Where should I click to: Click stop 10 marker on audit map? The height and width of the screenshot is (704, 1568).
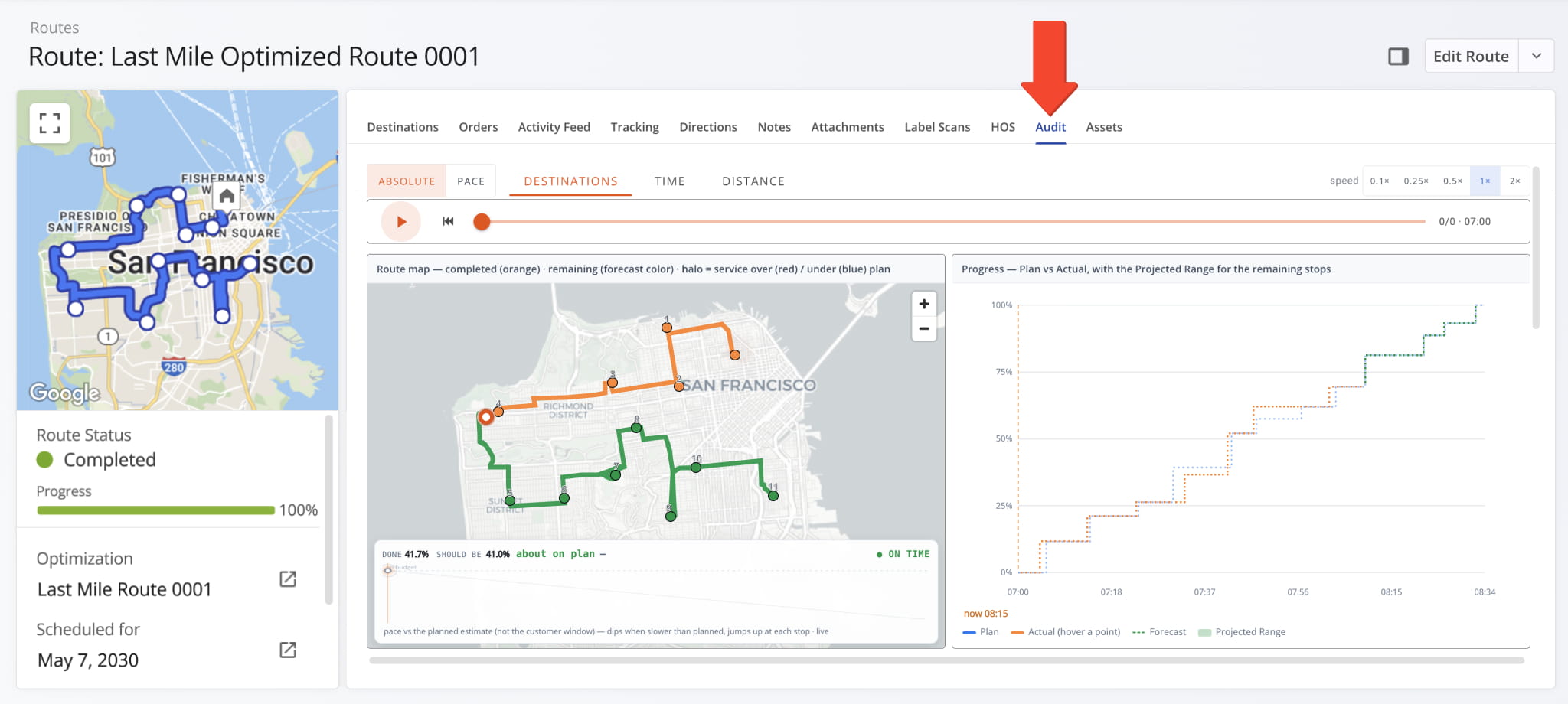(696, 467)
